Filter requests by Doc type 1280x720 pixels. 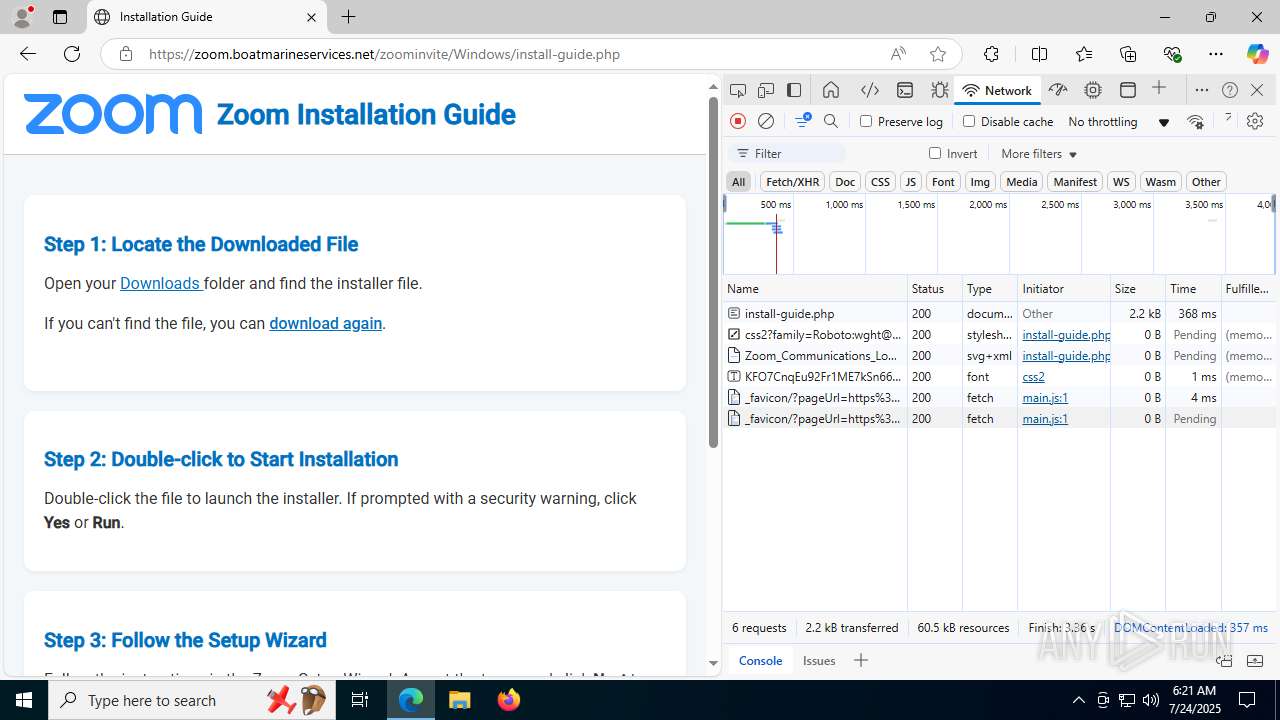845,181
